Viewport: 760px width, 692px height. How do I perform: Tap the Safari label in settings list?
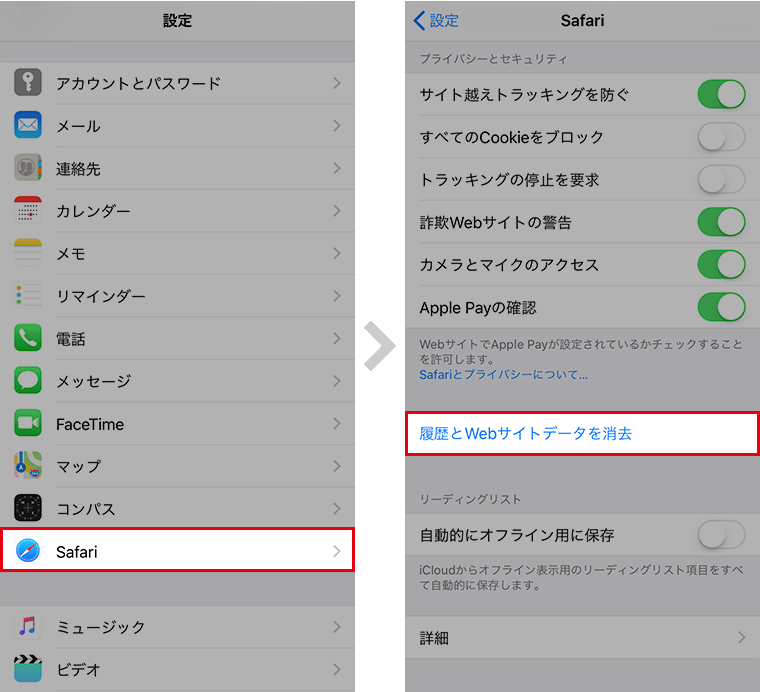pos(77,551)
